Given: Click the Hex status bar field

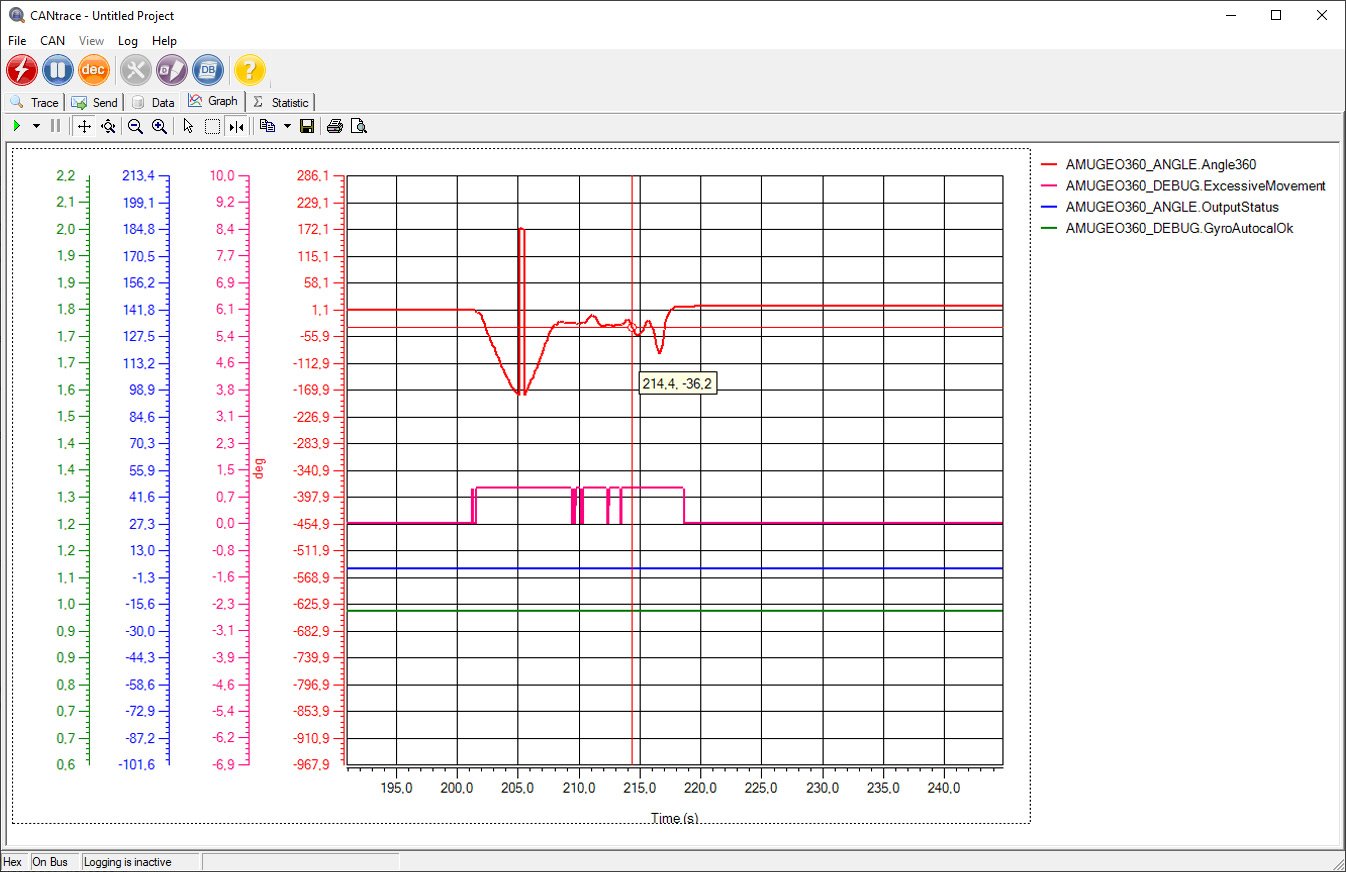Looking at the screenshot, I should 13,862.
